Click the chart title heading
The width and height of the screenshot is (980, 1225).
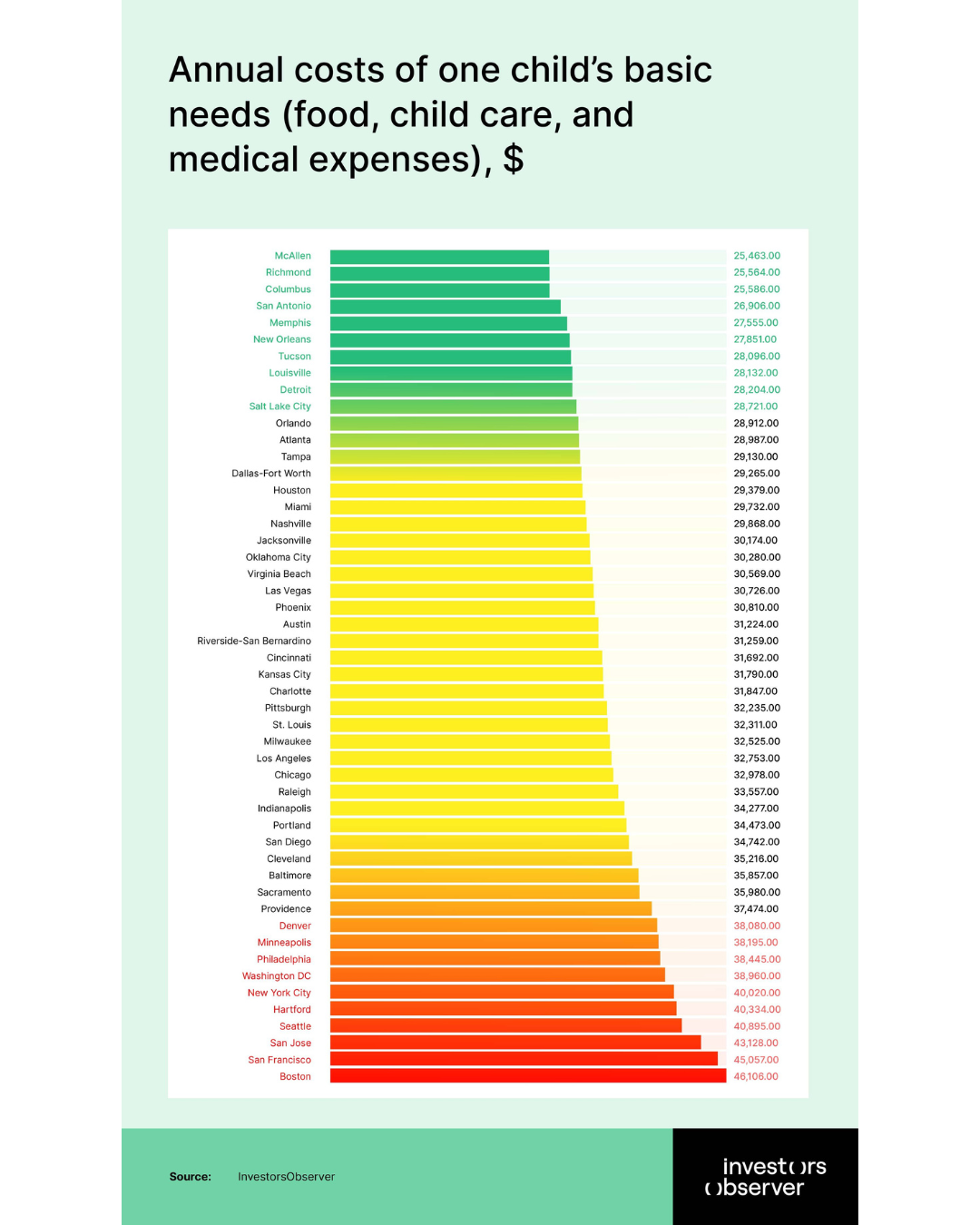click(x=440, y=114)
